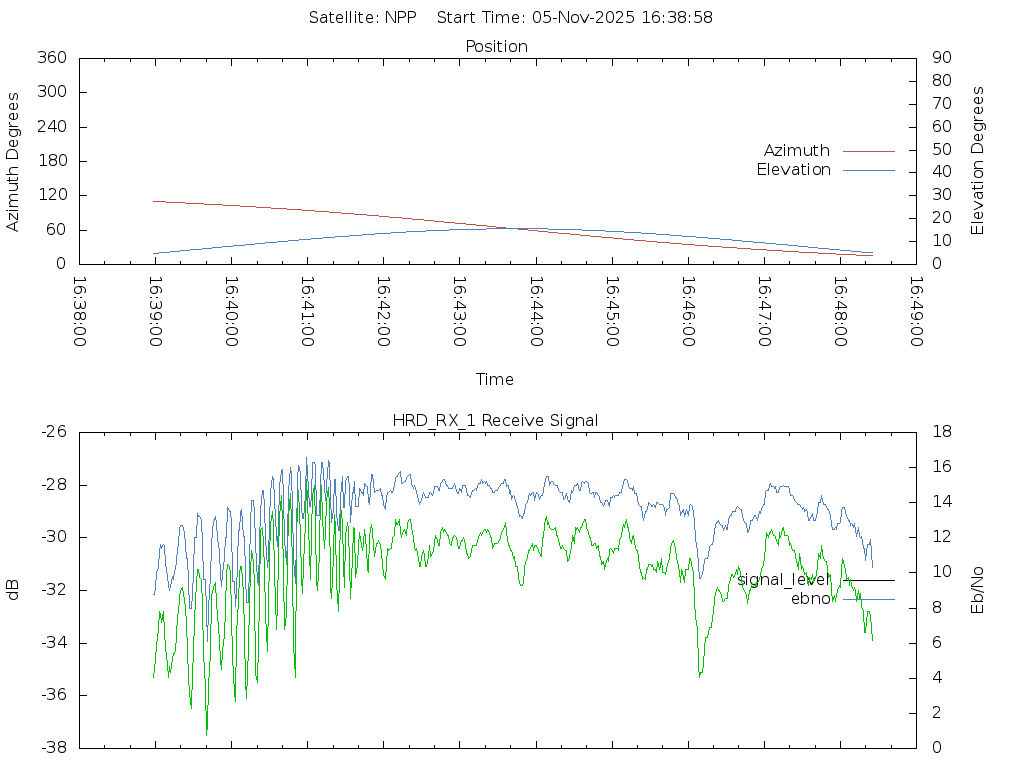Click the HRD_RX_1 Receive Signal title
This screenshot has width=1024, height=768.
(x=496, y=421)
